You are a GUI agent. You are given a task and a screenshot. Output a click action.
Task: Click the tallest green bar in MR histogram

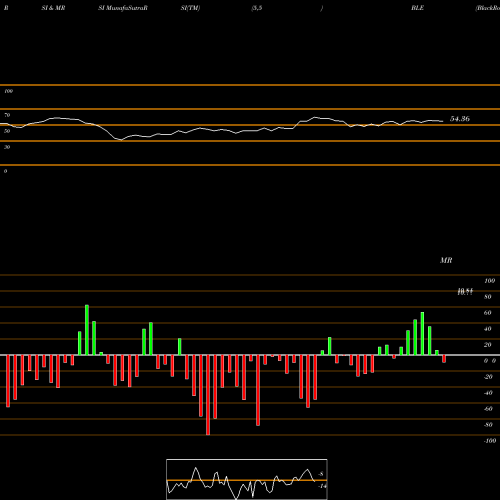87,330
